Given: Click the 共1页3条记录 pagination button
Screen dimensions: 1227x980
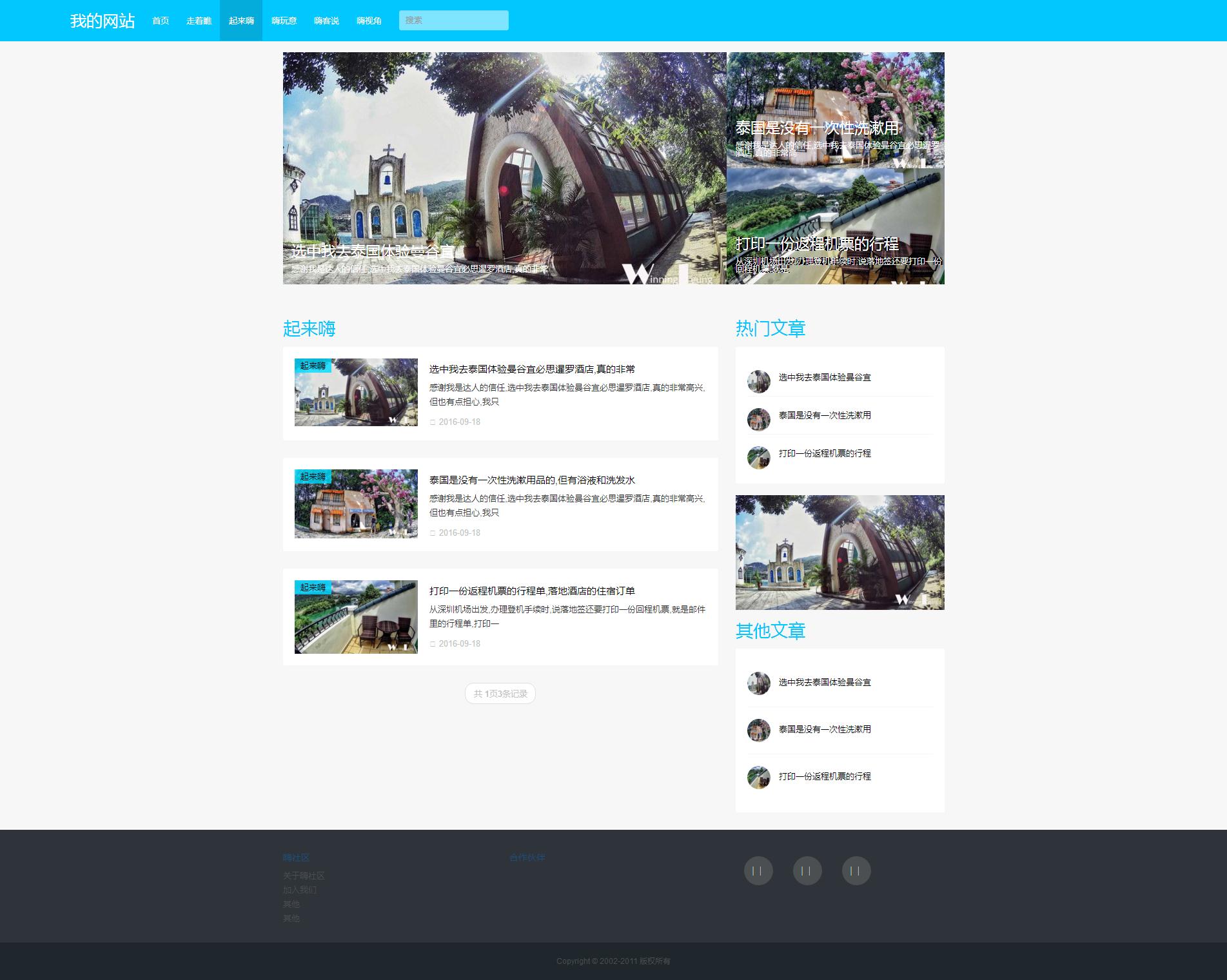Looking at the screenshot, I should tap(500, 694).
